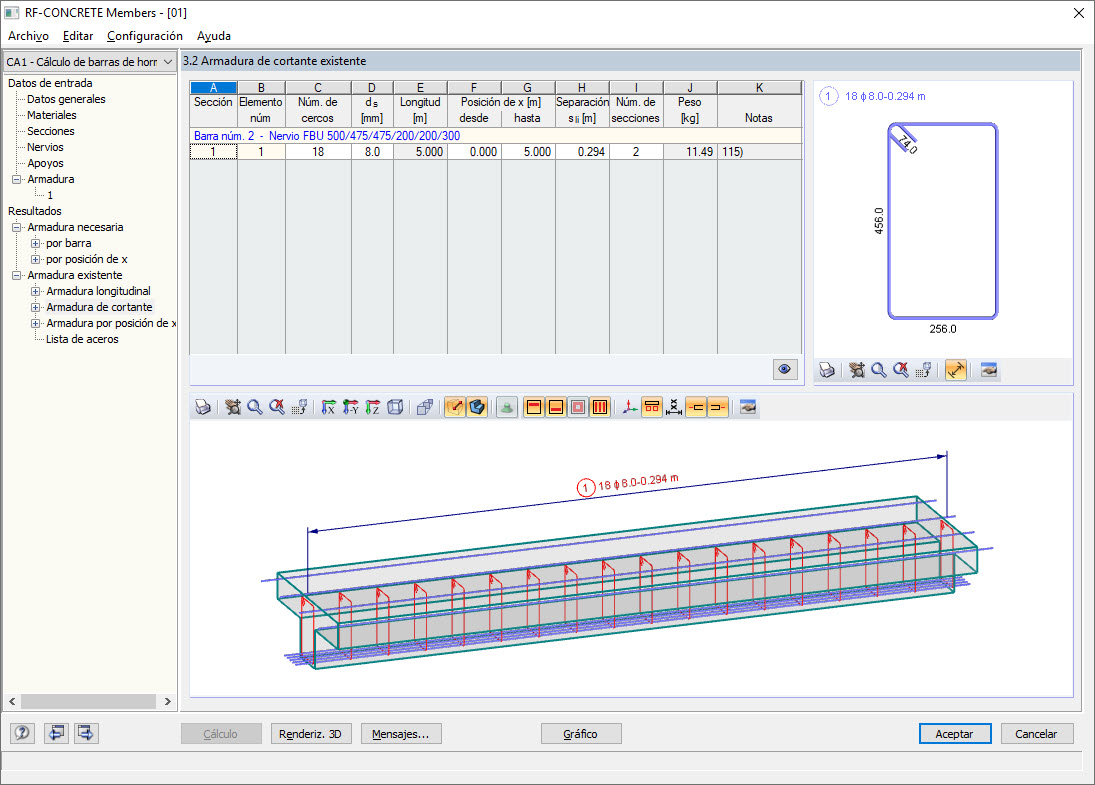1095x785 pixels.
Task: Toggle right rebar end labeling
Action: [x=718, y=407]
